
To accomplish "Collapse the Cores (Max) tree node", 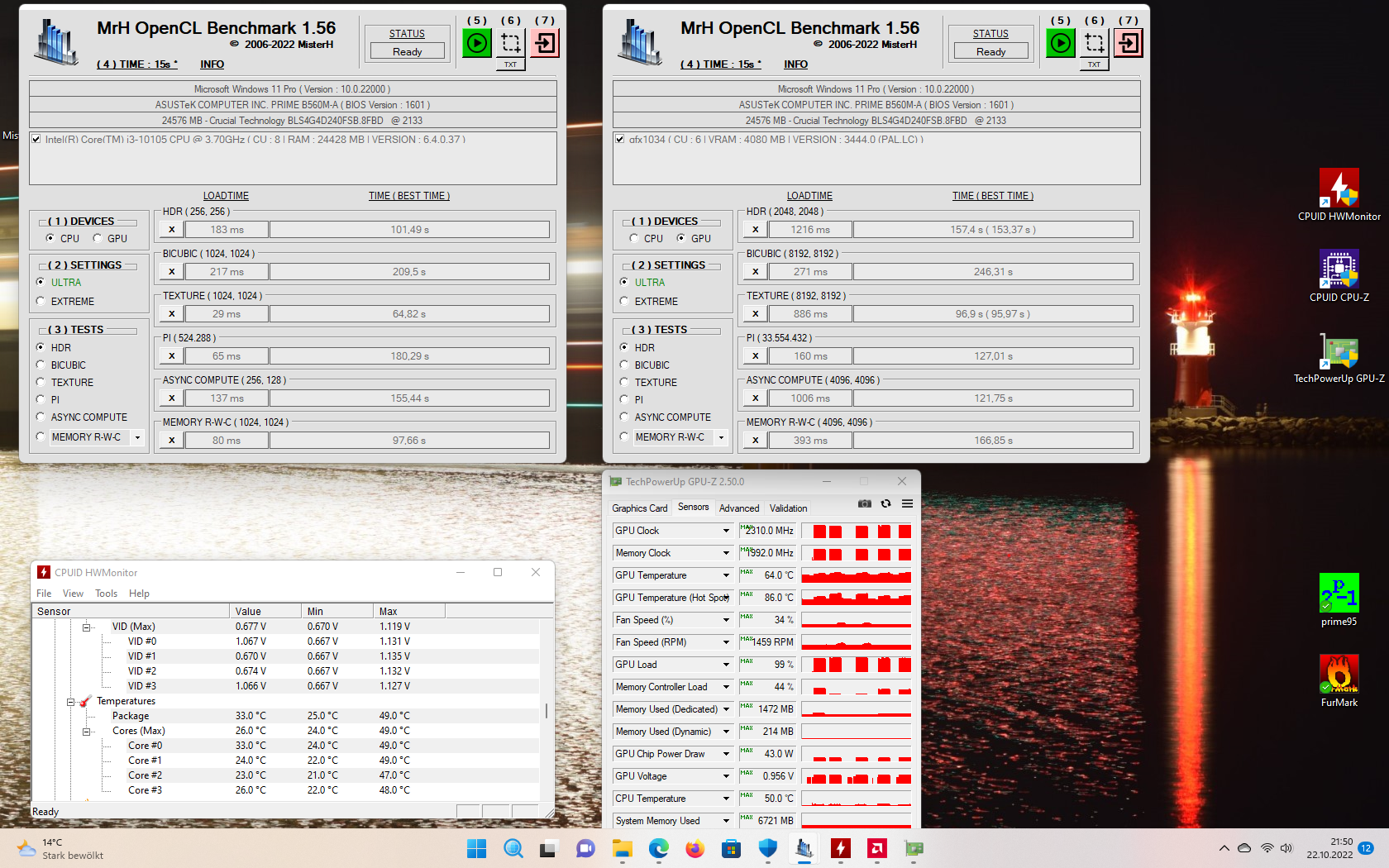I will [x=86, y=732].
